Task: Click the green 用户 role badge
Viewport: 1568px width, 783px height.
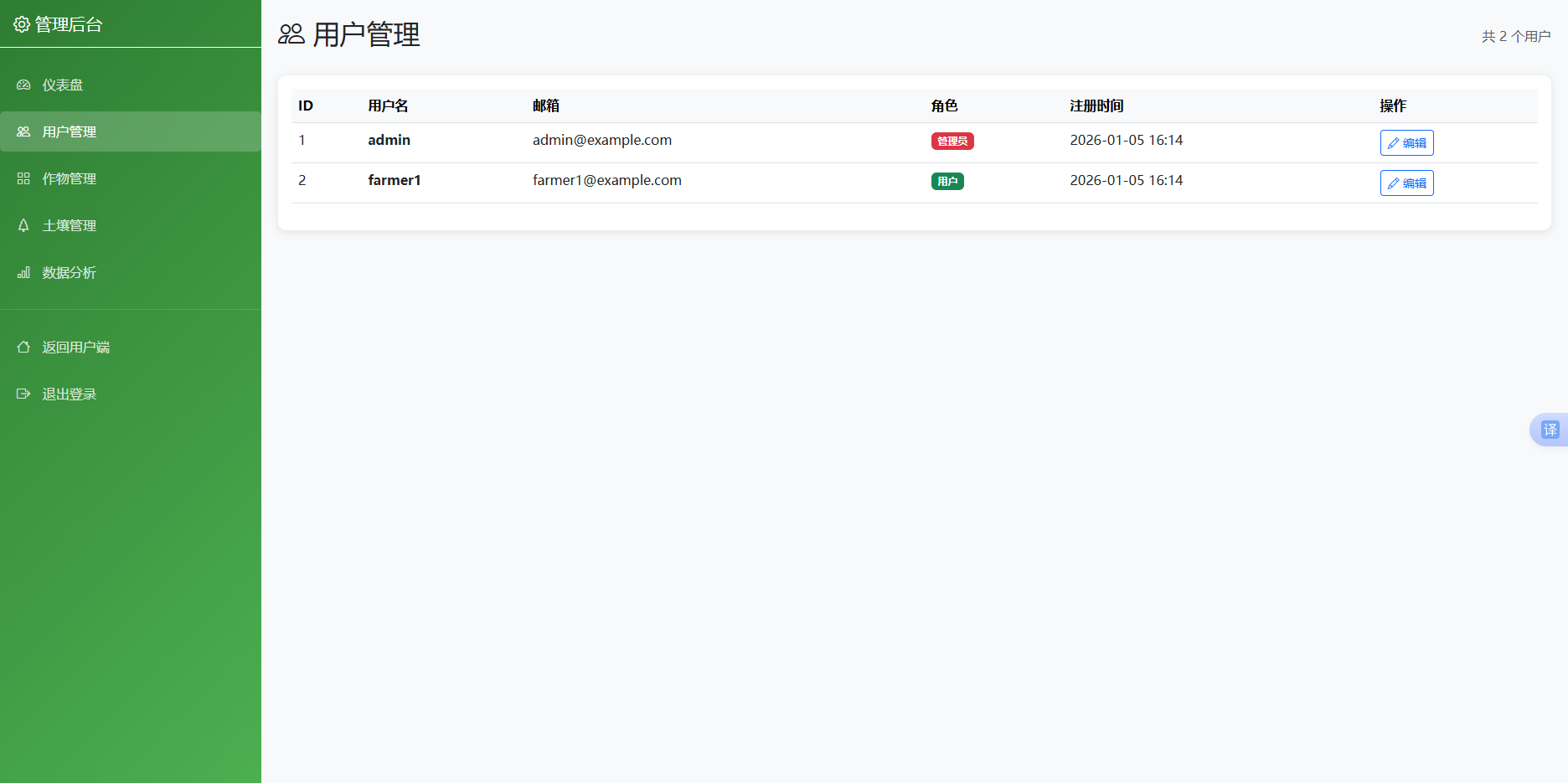Action: [947, 181]
